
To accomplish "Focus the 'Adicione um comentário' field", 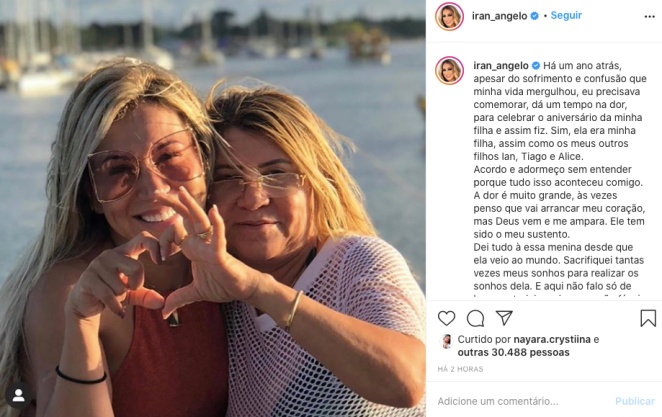I will tap(515, 400).
